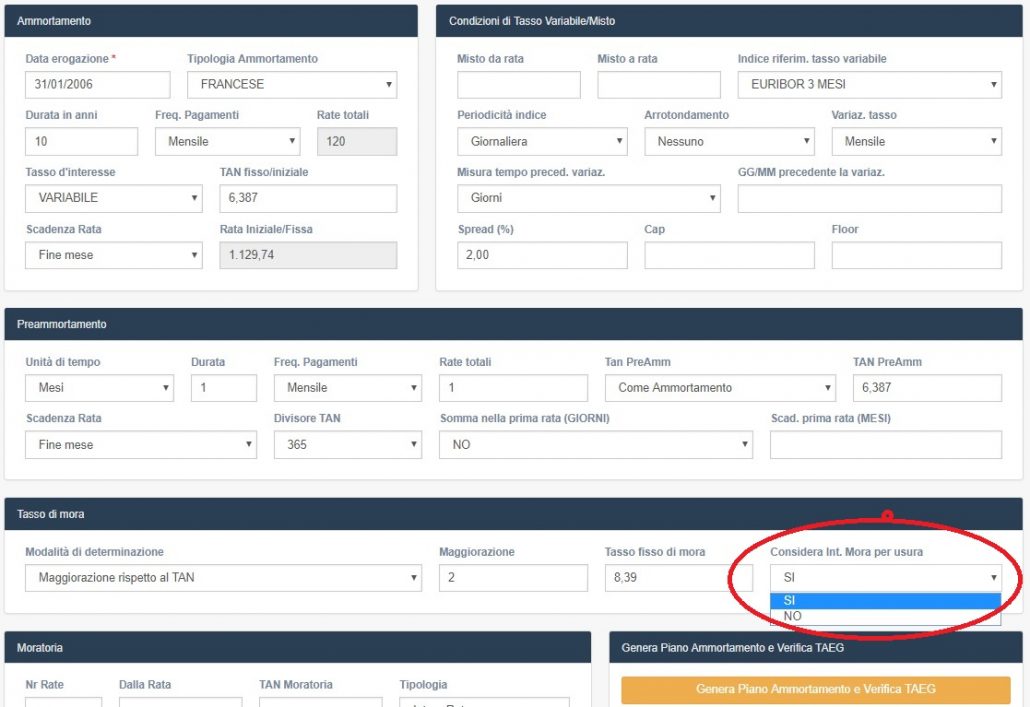Click the Misto da rata field
Viewport: 1030px width, 707px height.
coord(519,85)
